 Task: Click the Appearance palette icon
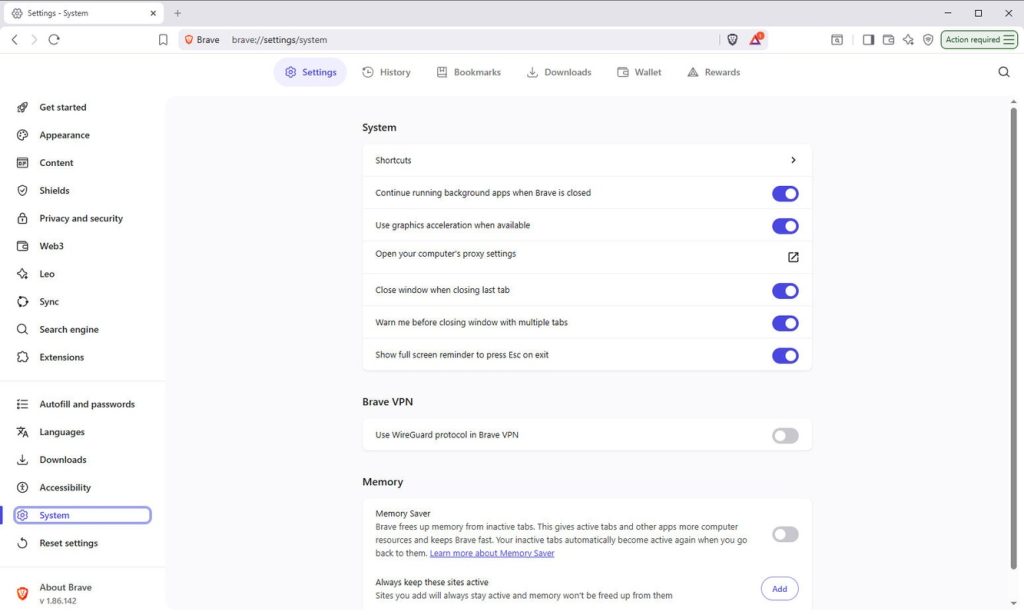click(22, 135)
